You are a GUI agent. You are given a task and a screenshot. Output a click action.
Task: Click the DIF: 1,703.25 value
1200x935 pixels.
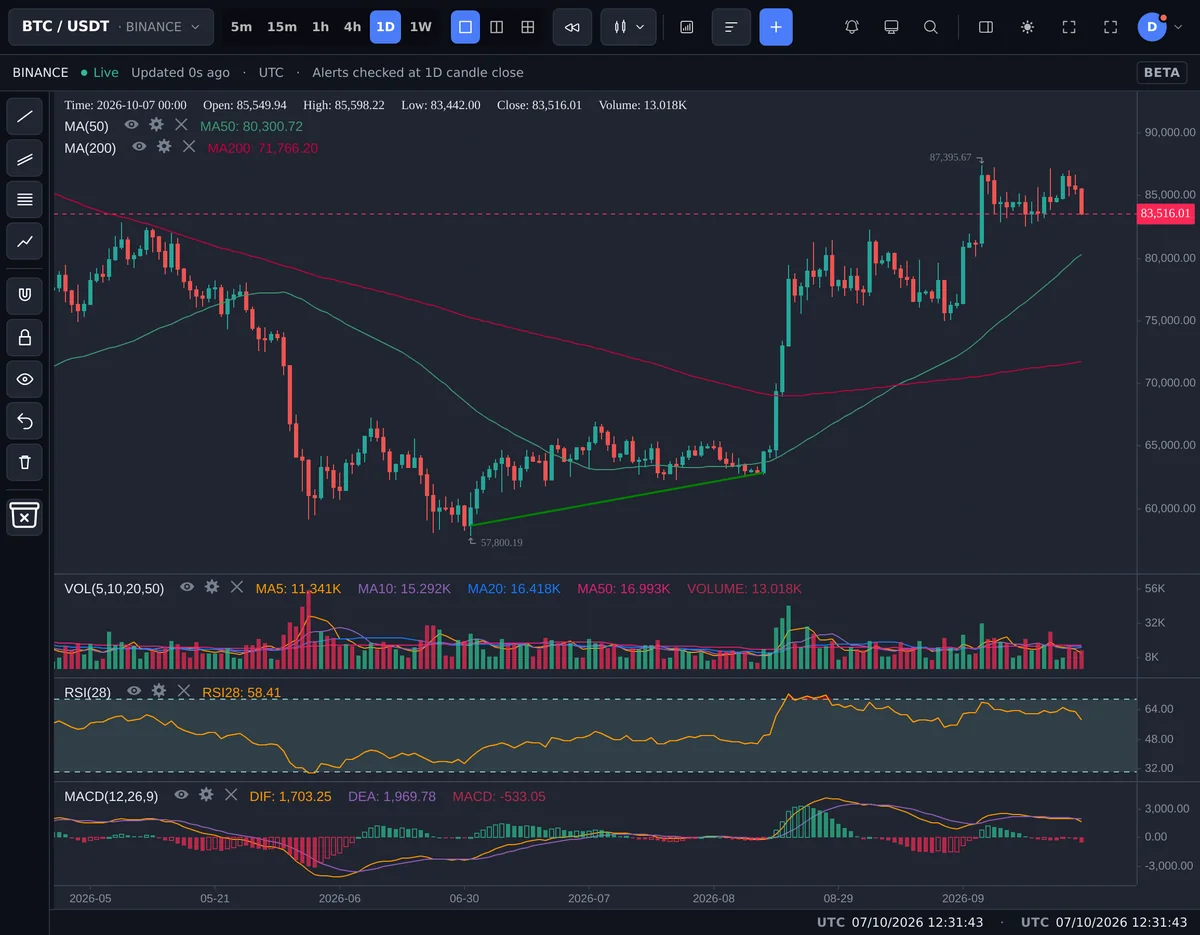(x=290, y=796)
